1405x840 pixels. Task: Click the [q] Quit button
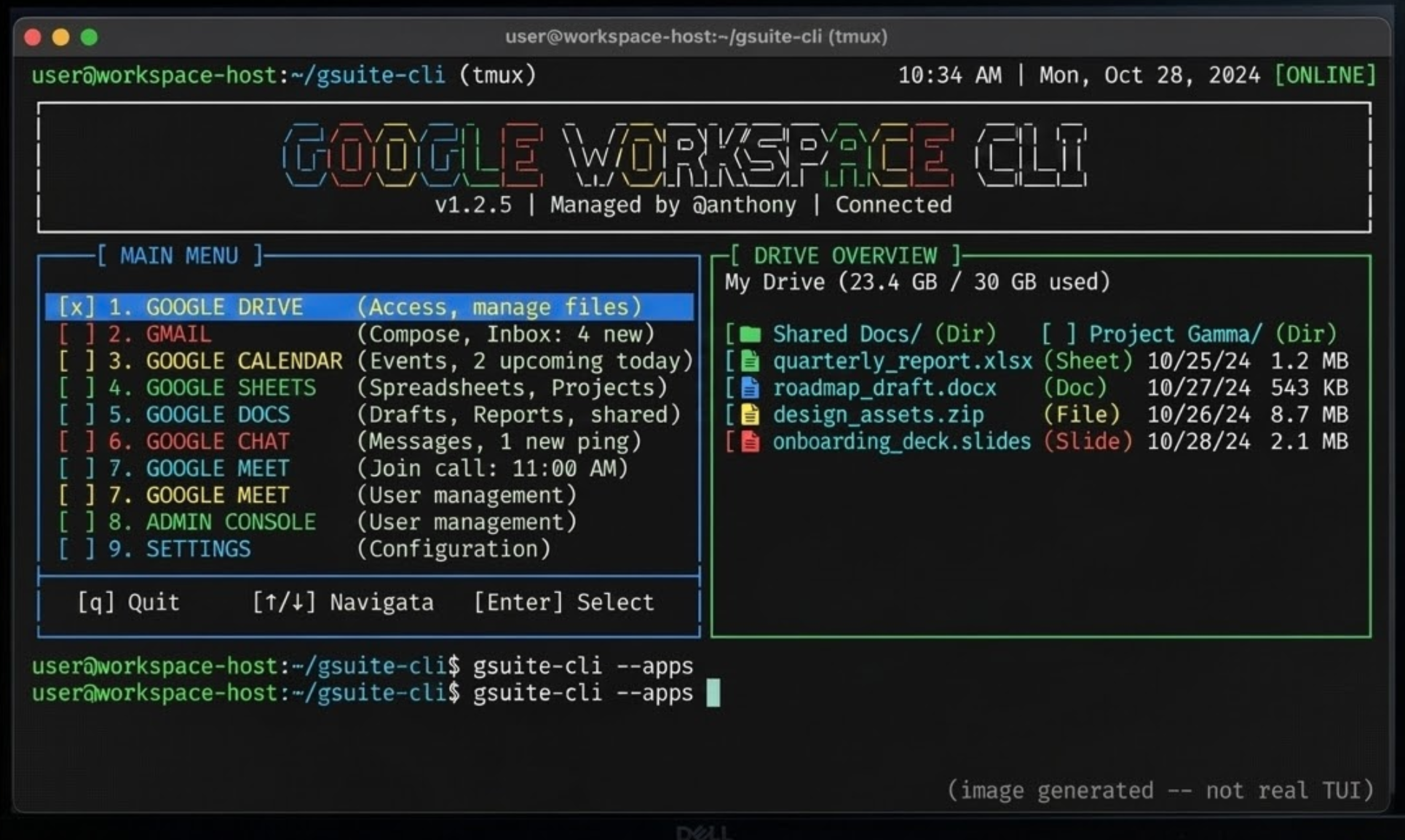pyautogui.click(x=128, y=602)
